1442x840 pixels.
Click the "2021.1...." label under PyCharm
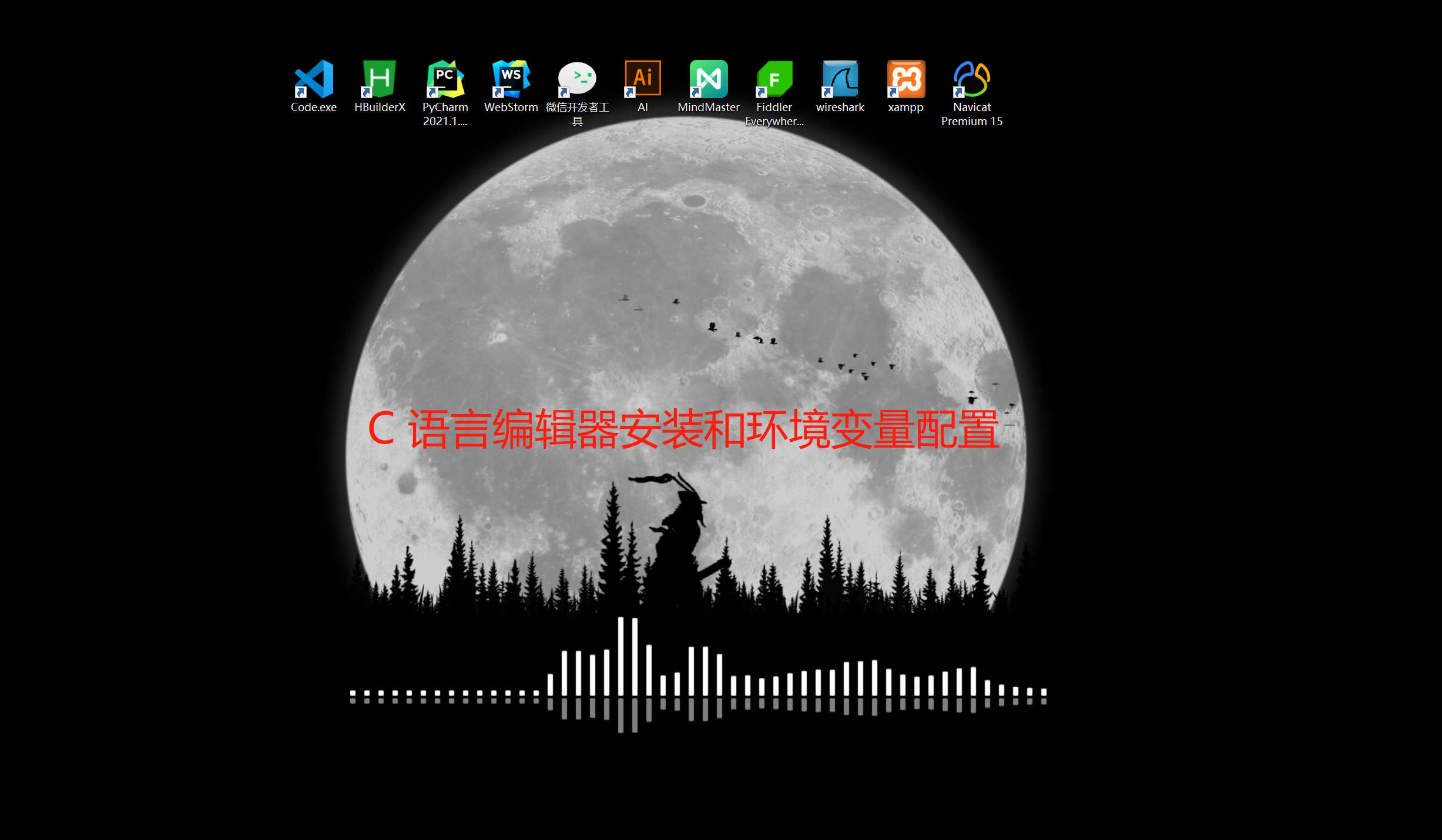coord(445,122)
